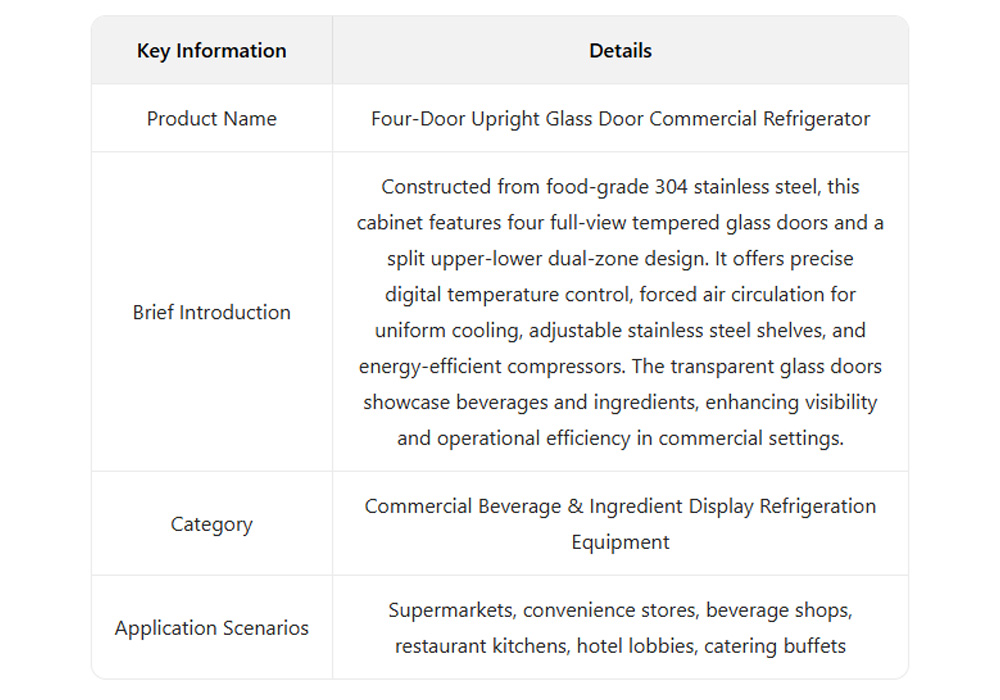Click the phrase "split upper-lower dual-zone design"
Image resolution: width=1000 pixels, height=700 pixels.
(542, 259)
